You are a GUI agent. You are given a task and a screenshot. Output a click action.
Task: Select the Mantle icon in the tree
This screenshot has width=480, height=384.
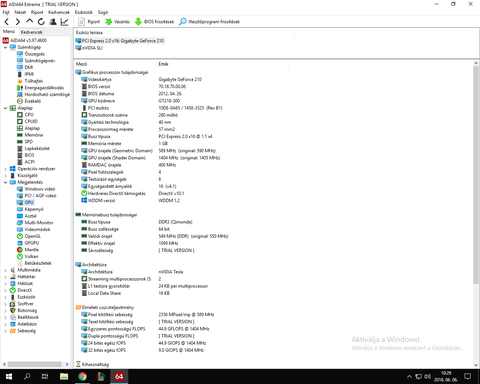pos(20,250)
